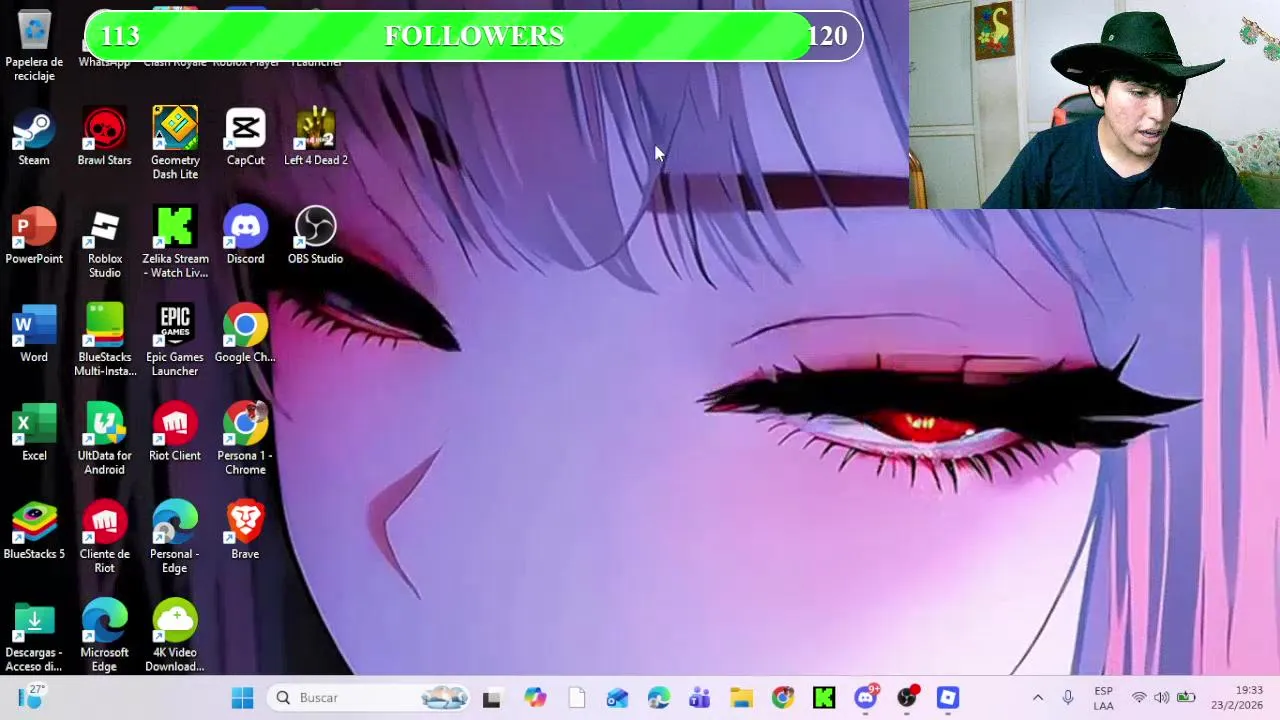Open the weather widget showing 27°
The image size is (1280, 720).
(32, 697)
